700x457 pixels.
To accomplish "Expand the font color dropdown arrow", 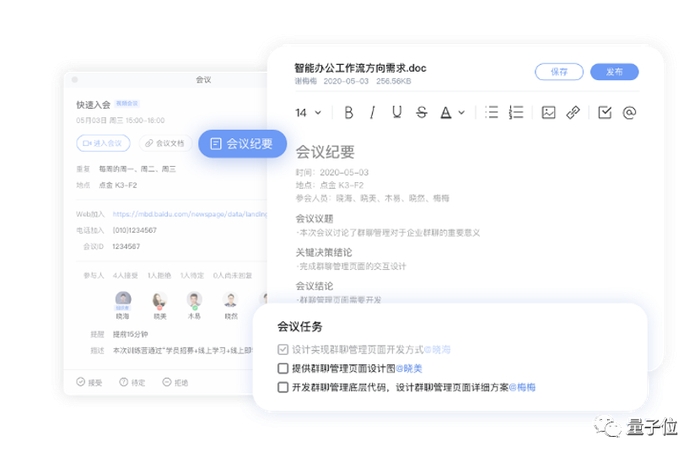I will [x=462, y=112].
